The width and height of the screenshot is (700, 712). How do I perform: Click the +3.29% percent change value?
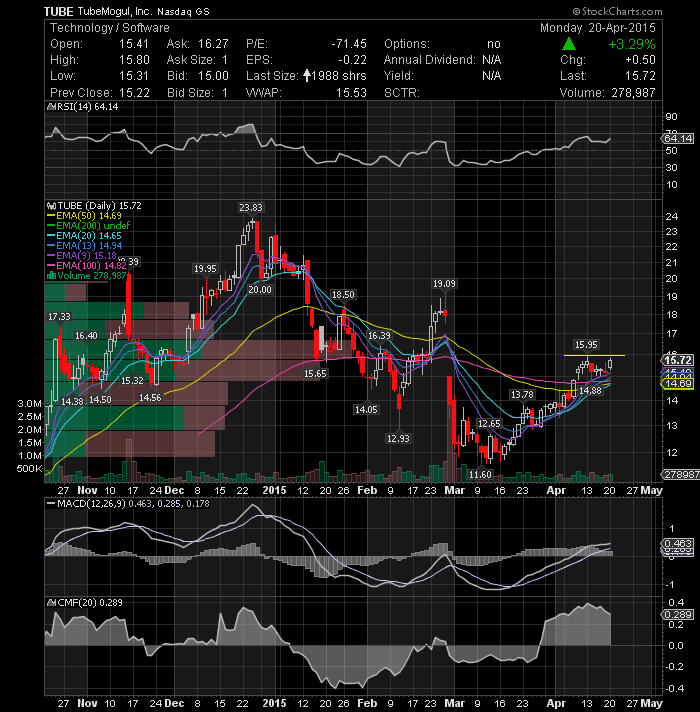[632, 44]
